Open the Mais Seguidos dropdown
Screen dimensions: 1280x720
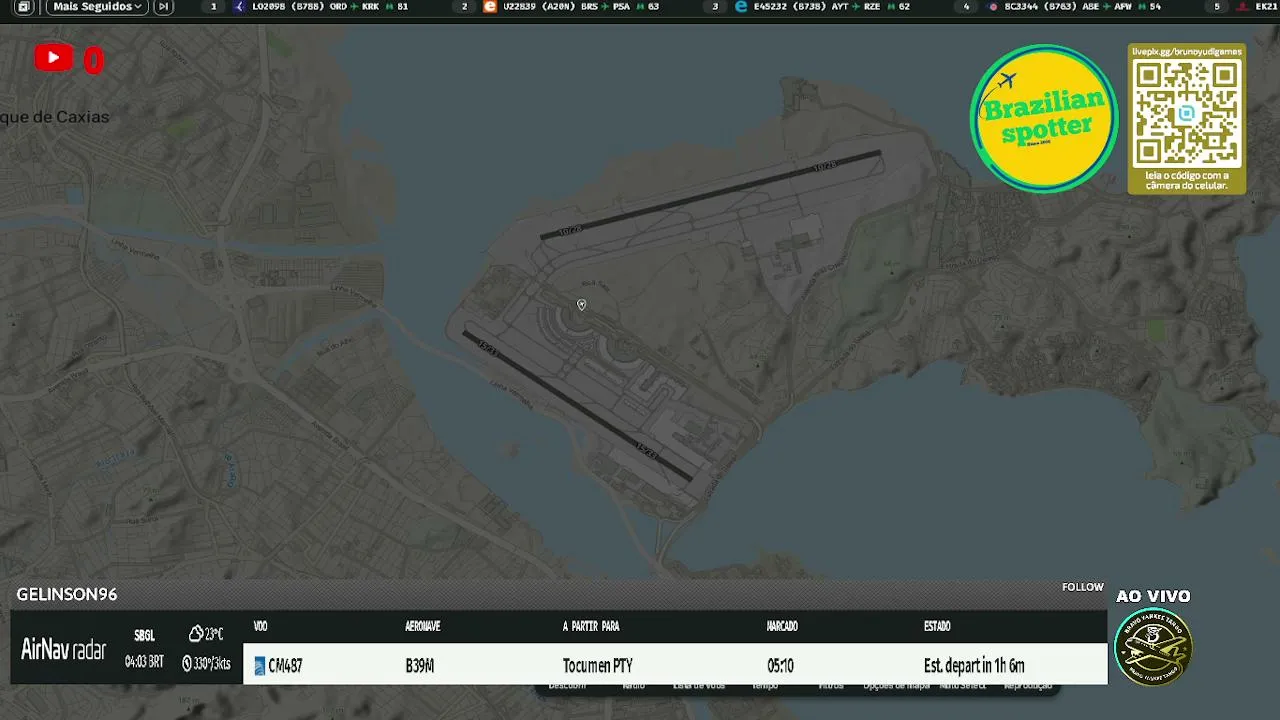(97, 7)
